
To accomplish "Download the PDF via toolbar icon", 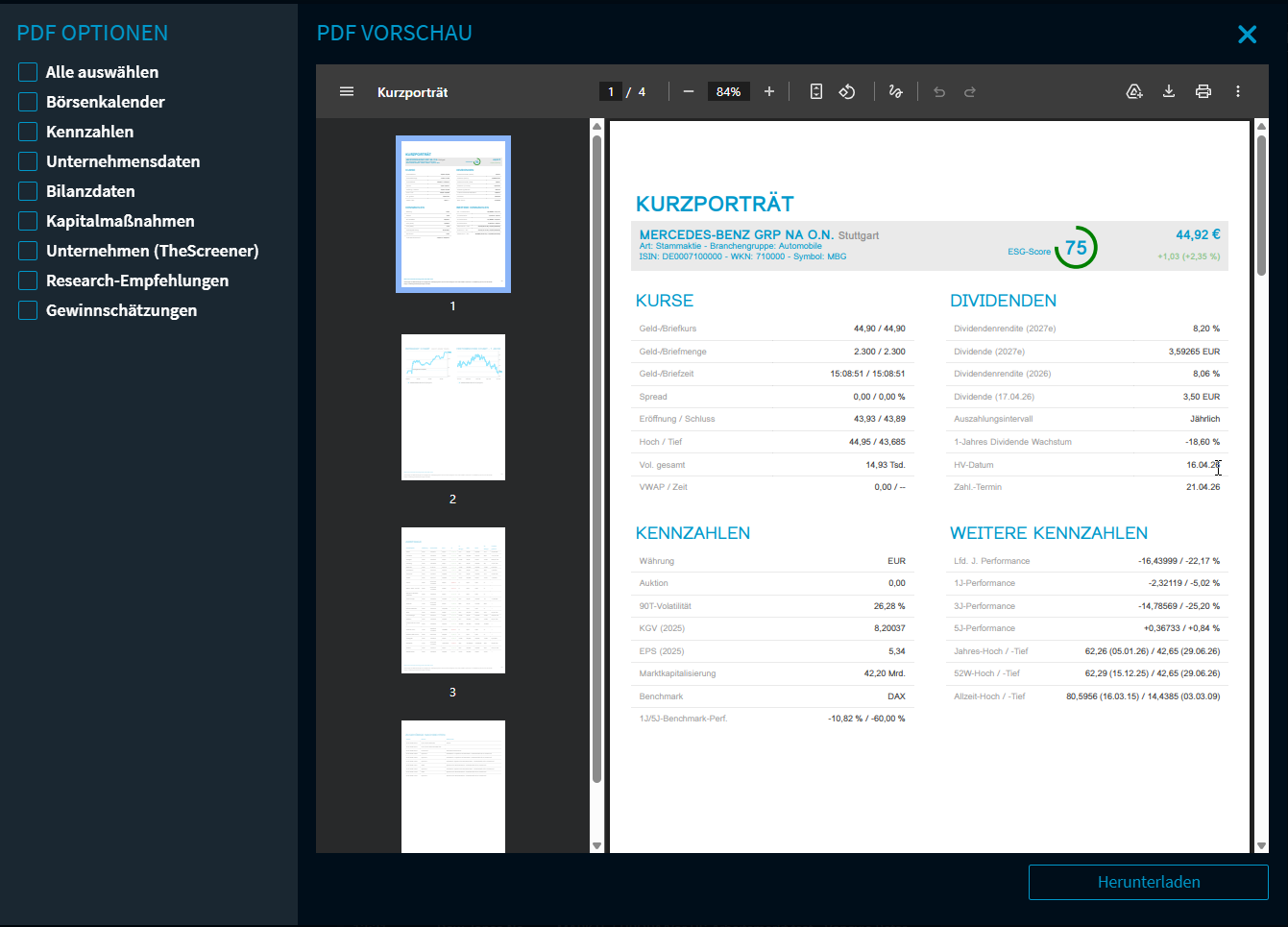I will pos(1169,91).
